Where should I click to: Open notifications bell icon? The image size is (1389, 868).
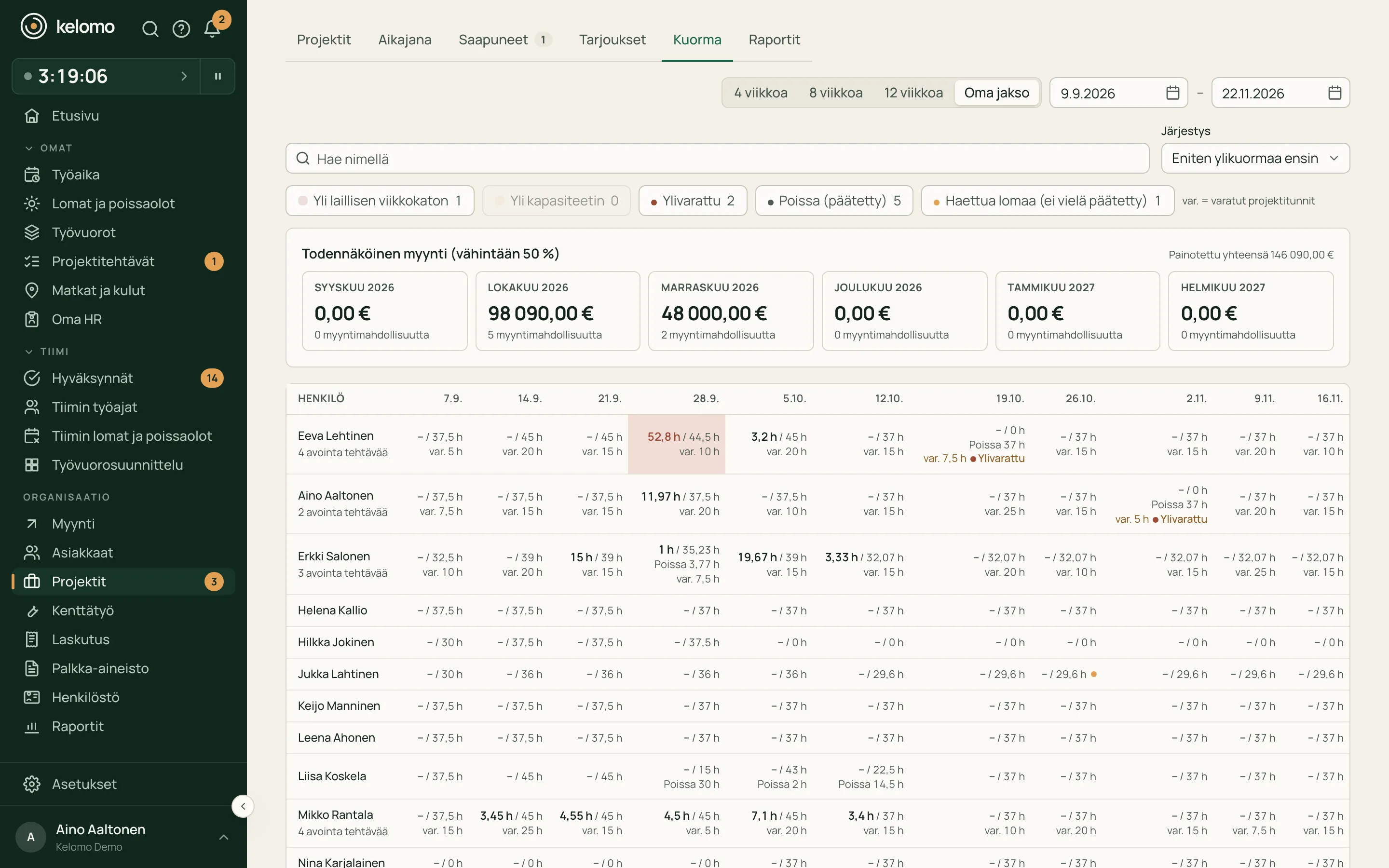(x=212, y=28)
